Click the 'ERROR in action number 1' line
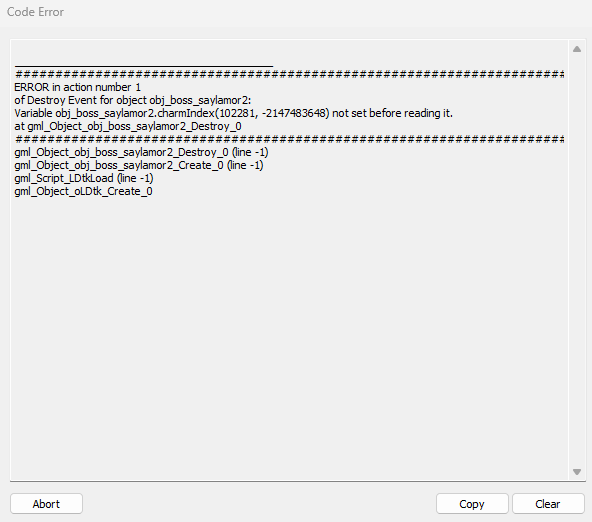The image size is (592, 522). pos(77,87)
